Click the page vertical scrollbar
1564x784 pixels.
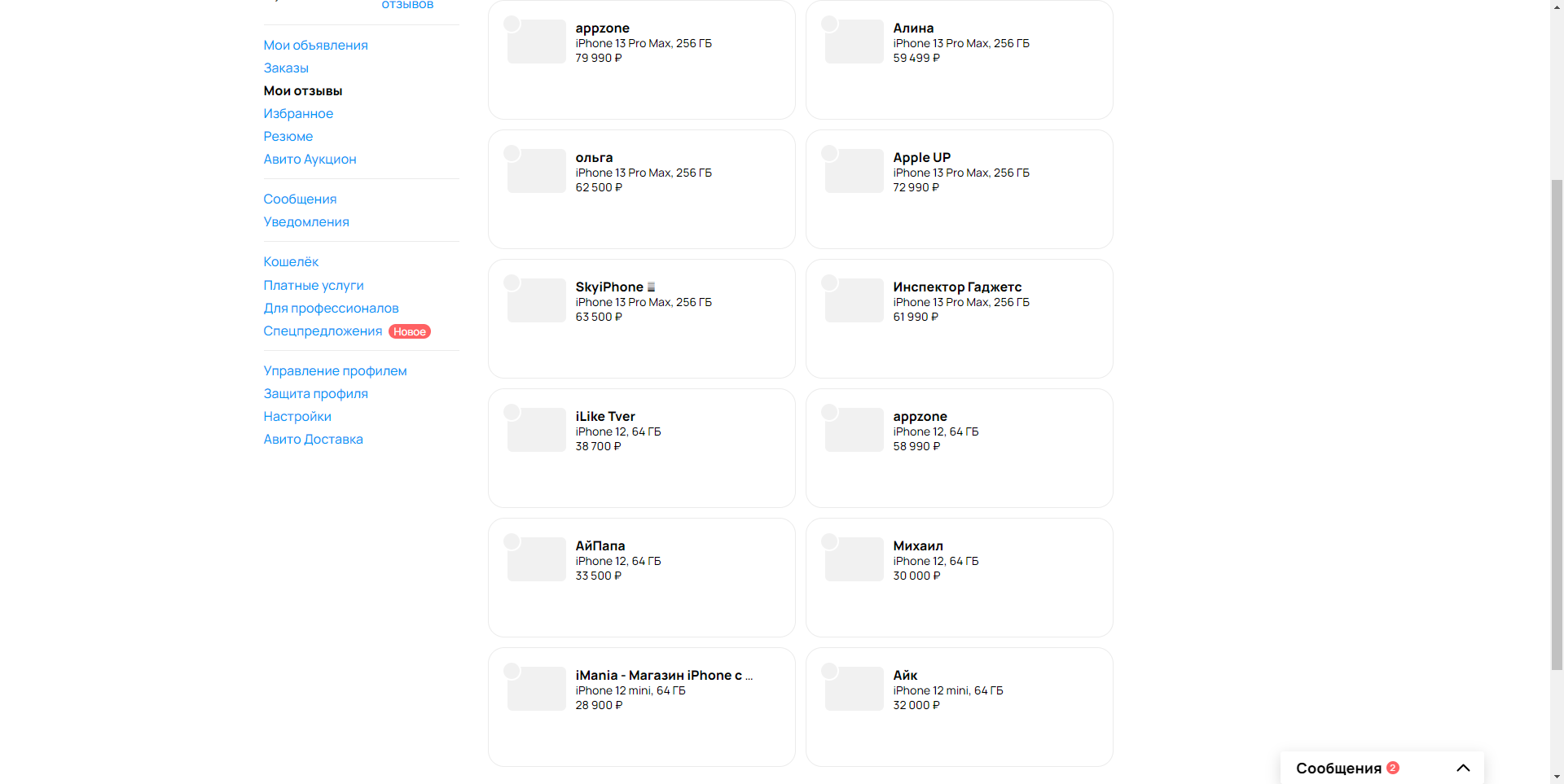pos(1557,423)
